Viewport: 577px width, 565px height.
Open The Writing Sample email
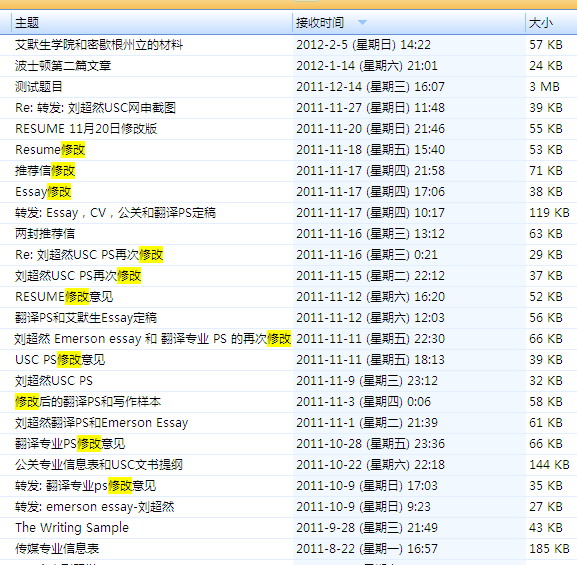(x=288, y=528)
